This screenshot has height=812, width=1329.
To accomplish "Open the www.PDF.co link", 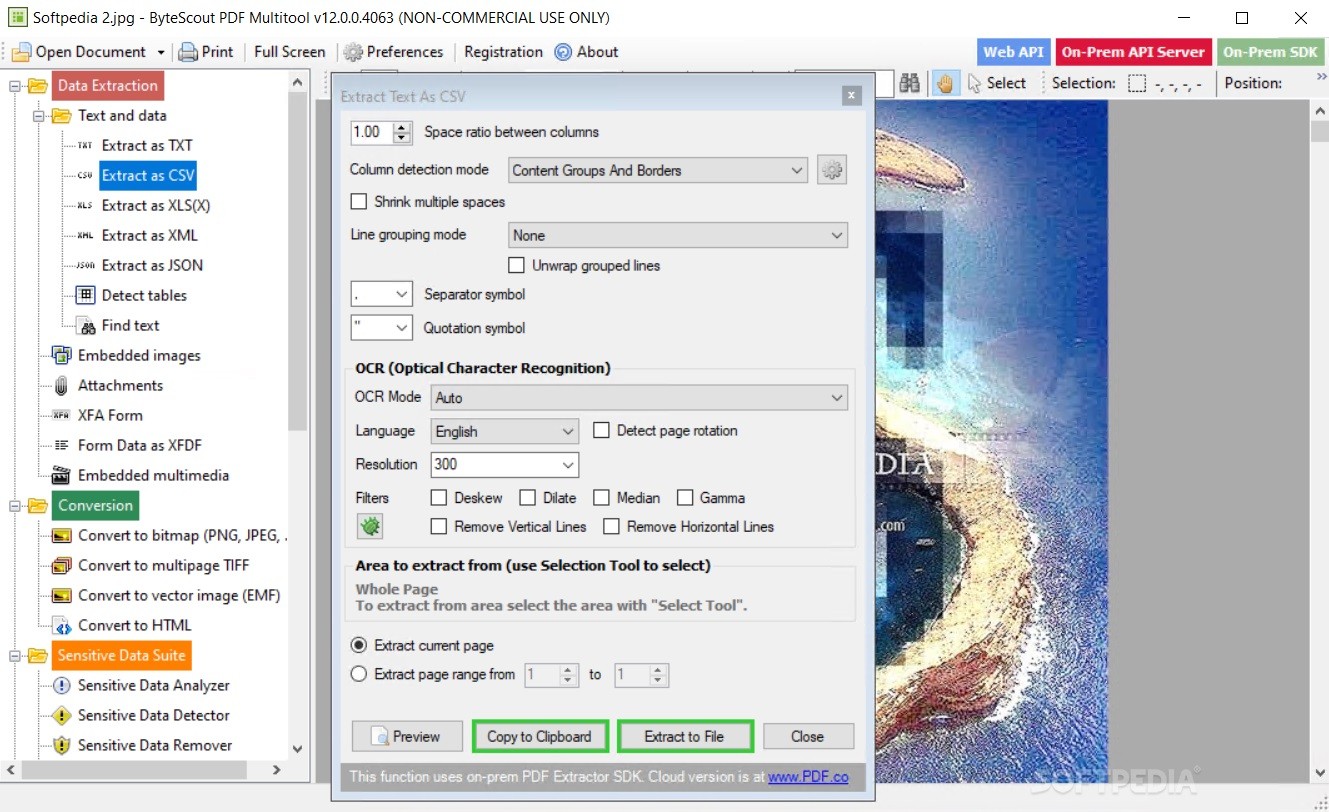I will click(808, 776).
